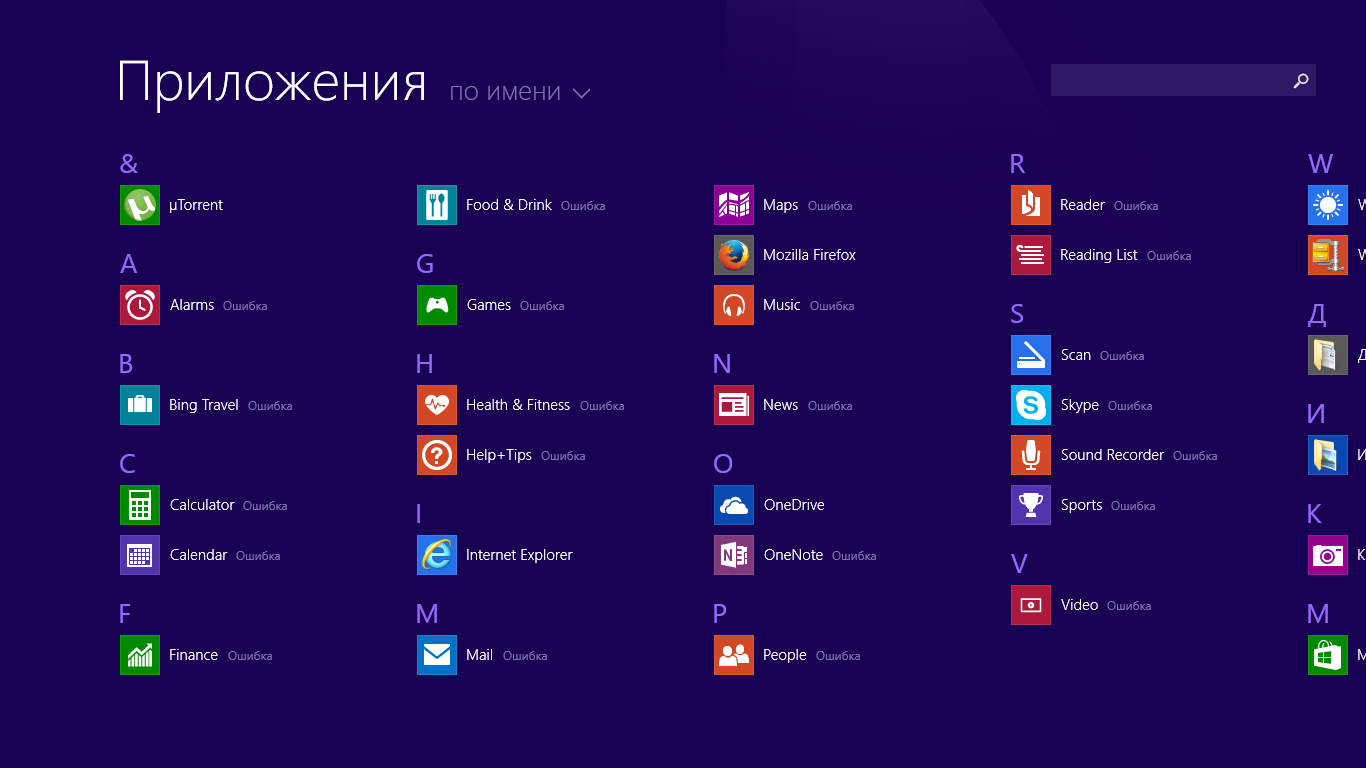Select the 'G' group header
This screenshot has width=1366, height=768.
(x=425, y=264)
